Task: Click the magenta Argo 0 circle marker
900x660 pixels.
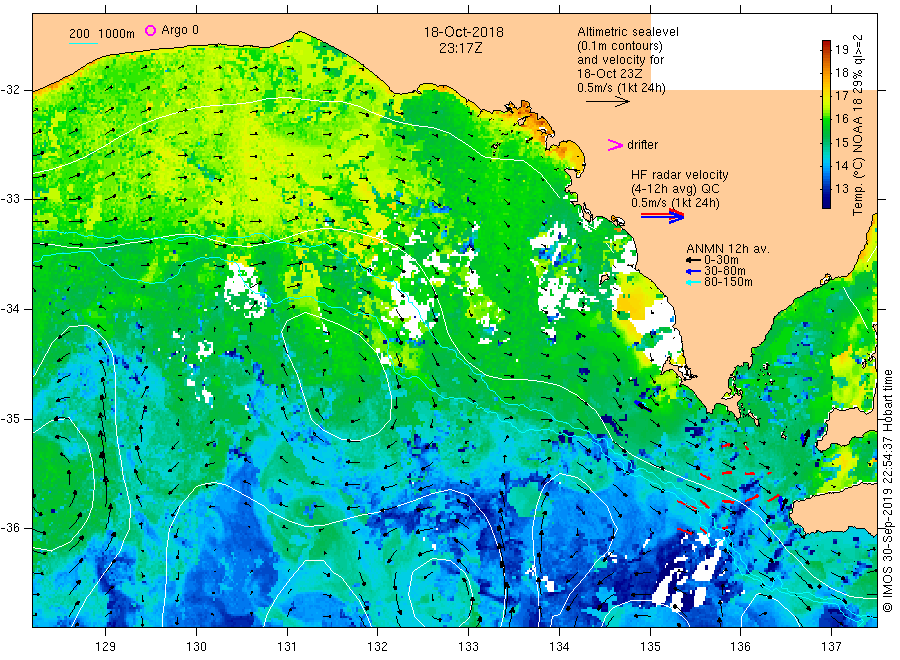Action: 150,30
